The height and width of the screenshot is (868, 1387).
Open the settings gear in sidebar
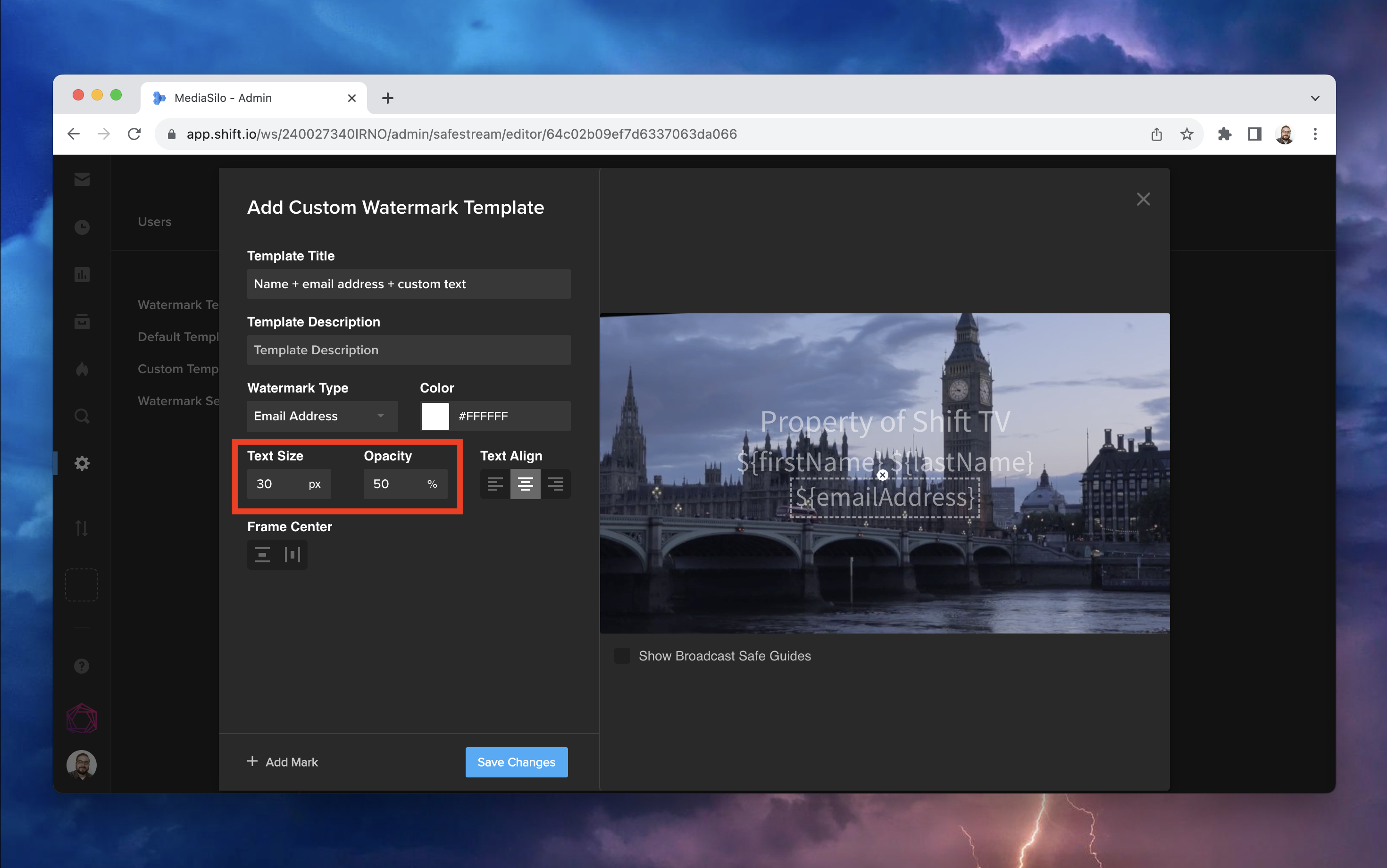click(82, 463)
